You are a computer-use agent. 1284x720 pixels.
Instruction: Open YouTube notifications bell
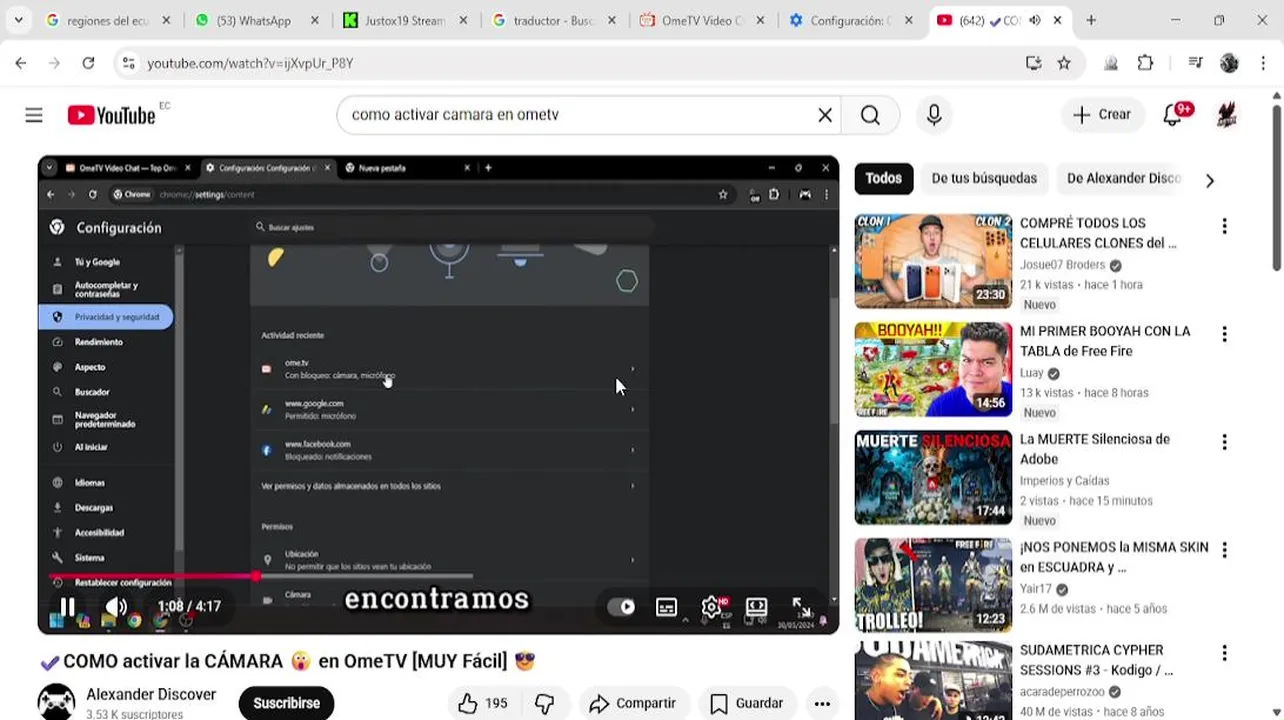pos(1173,115)
